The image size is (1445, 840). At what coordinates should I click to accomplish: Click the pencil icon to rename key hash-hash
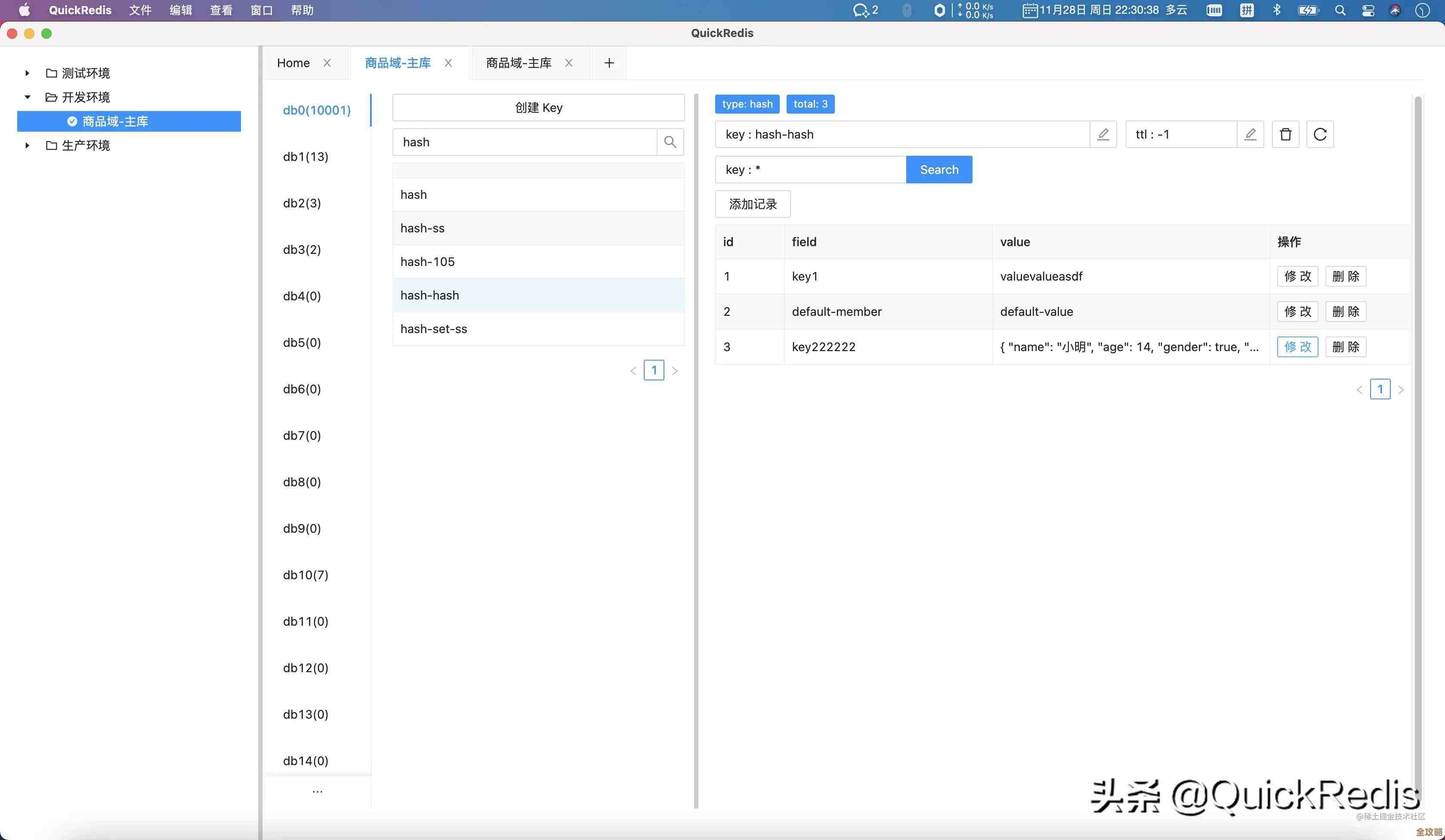pyautogui.click(x=1102, y=134)
